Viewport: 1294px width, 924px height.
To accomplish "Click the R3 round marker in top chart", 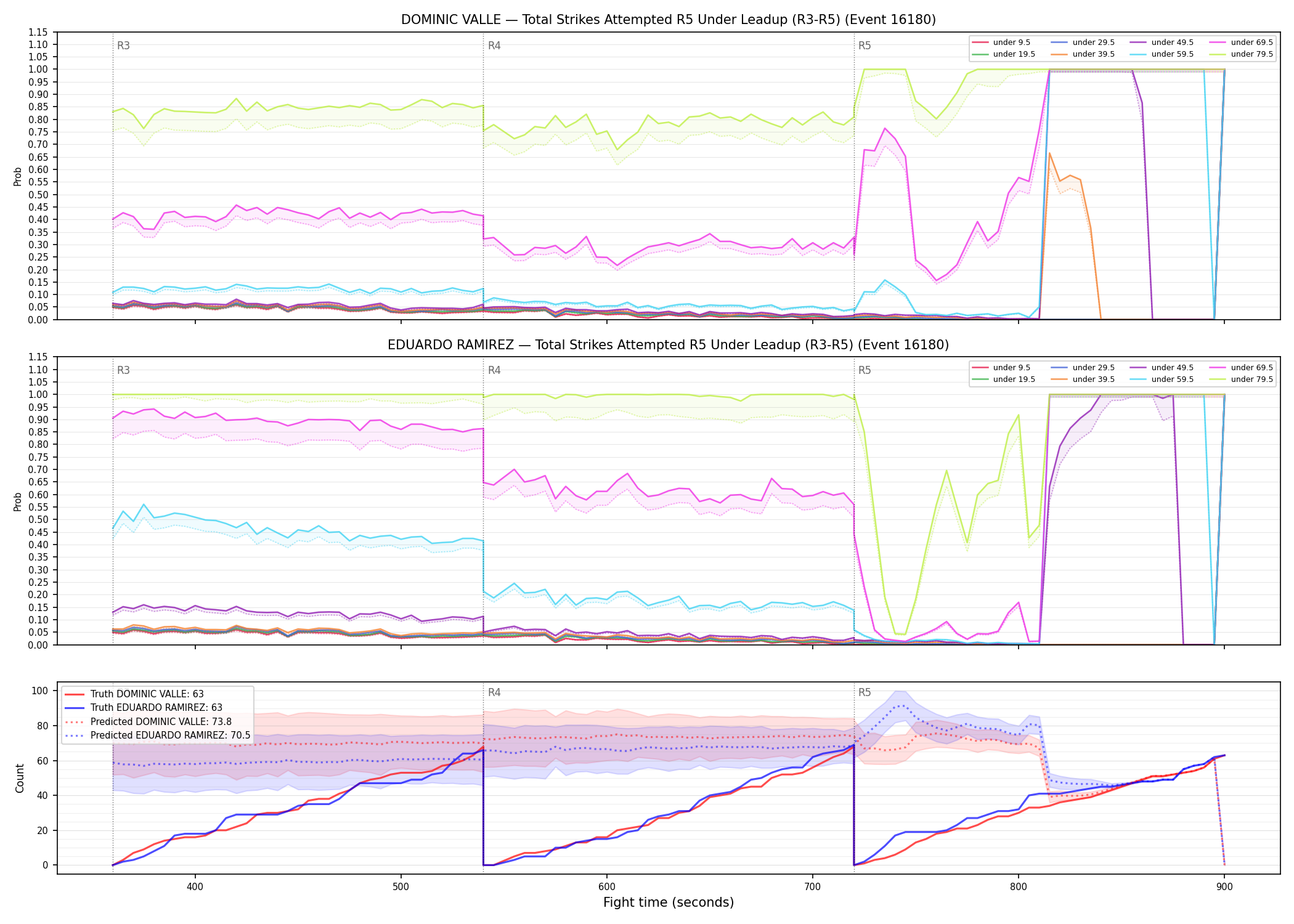I will [123, 46].
